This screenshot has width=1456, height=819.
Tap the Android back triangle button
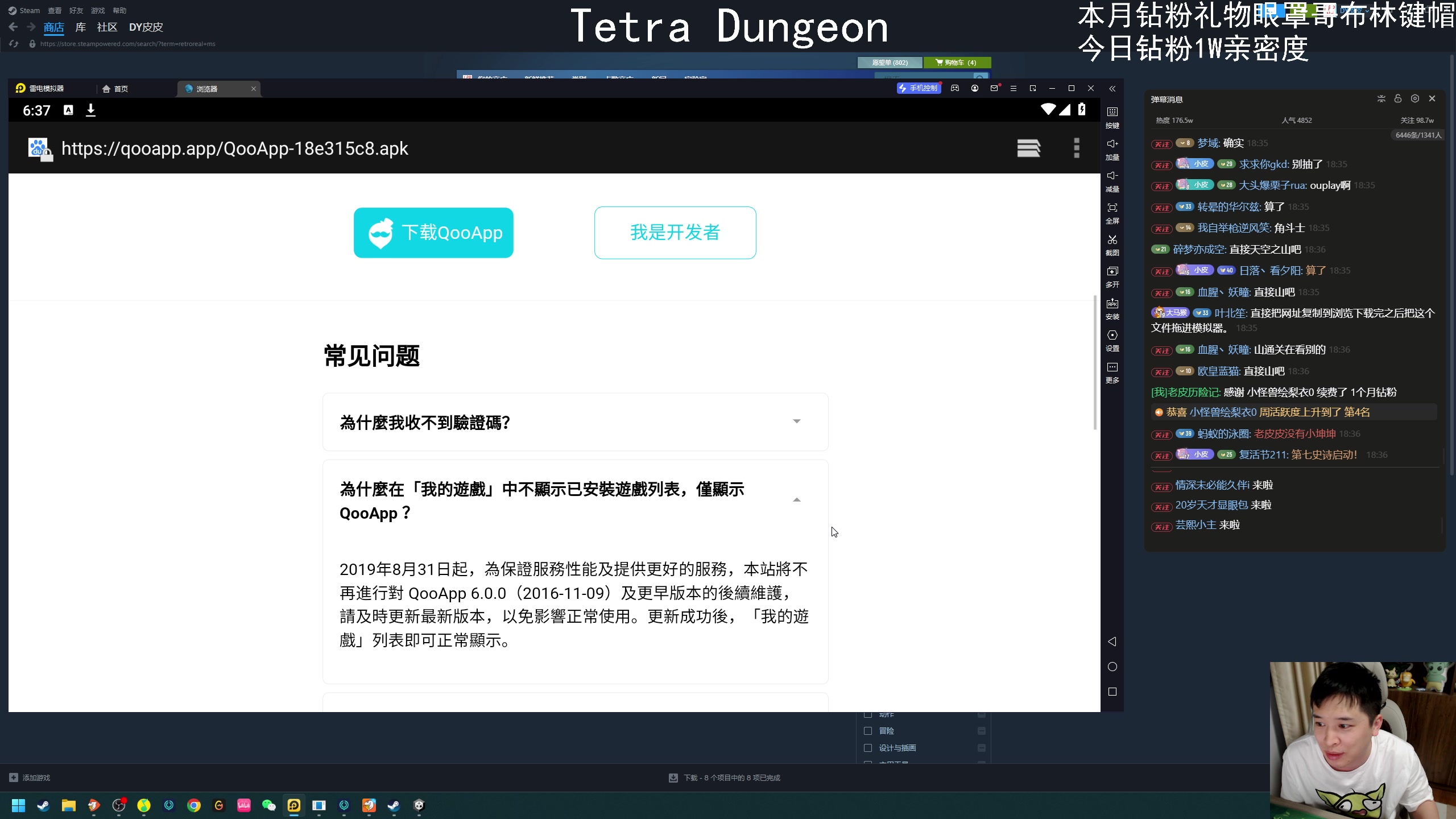tap(1112, 642)
